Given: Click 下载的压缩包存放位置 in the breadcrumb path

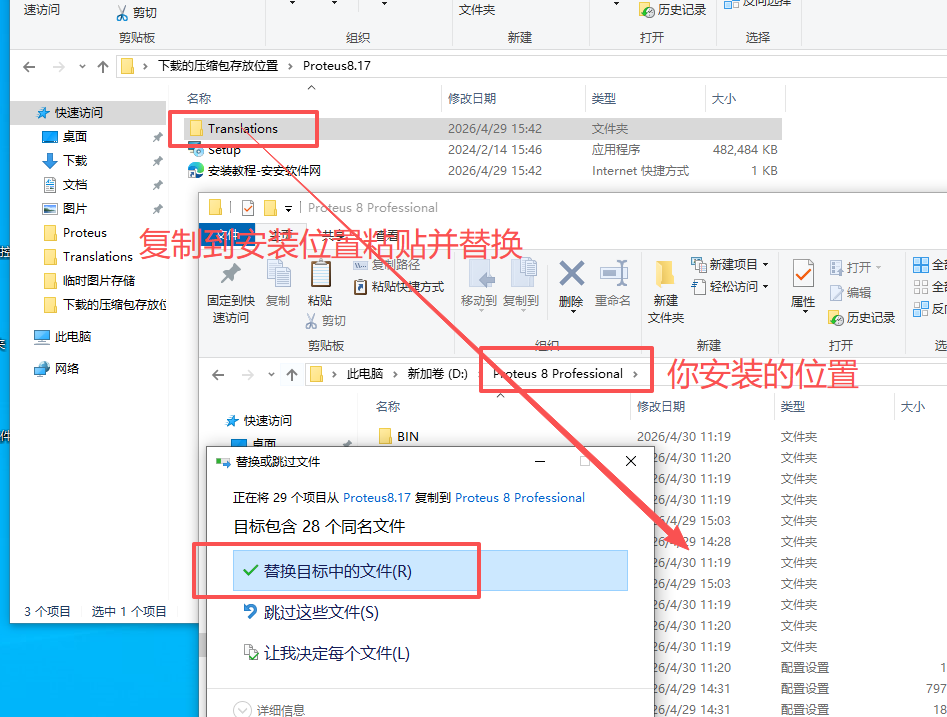Looking at the screenshot, I should pos(217,66).
